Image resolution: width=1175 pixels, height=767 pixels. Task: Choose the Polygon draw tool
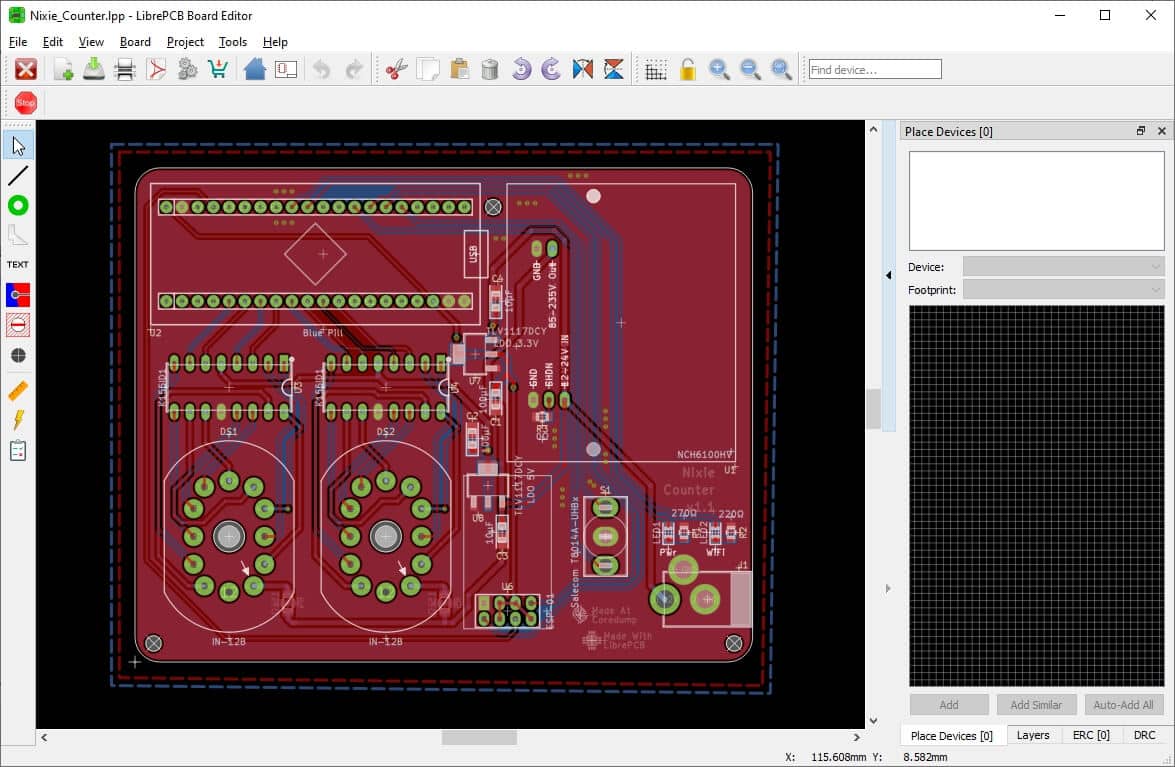coord(18,235)
